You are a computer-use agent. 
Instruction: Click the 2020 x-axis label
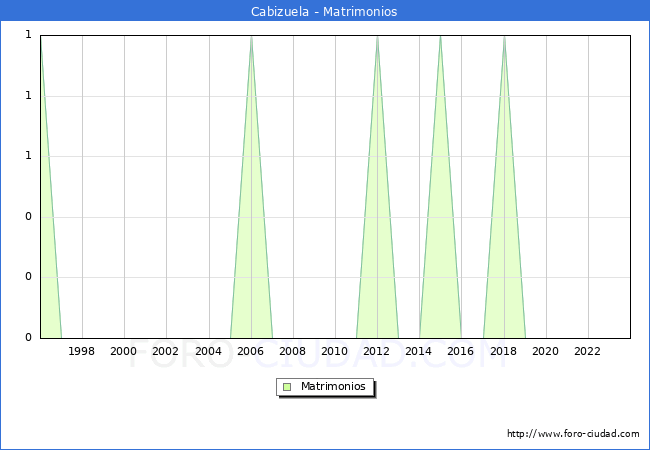click(x=546, y=351)
